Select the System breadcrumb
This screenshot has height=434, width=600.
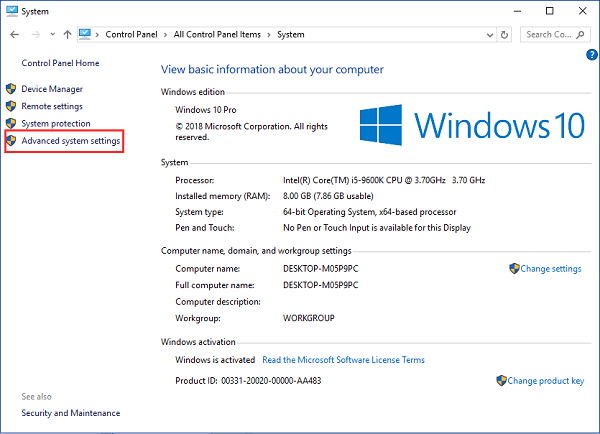pos(291,35)
